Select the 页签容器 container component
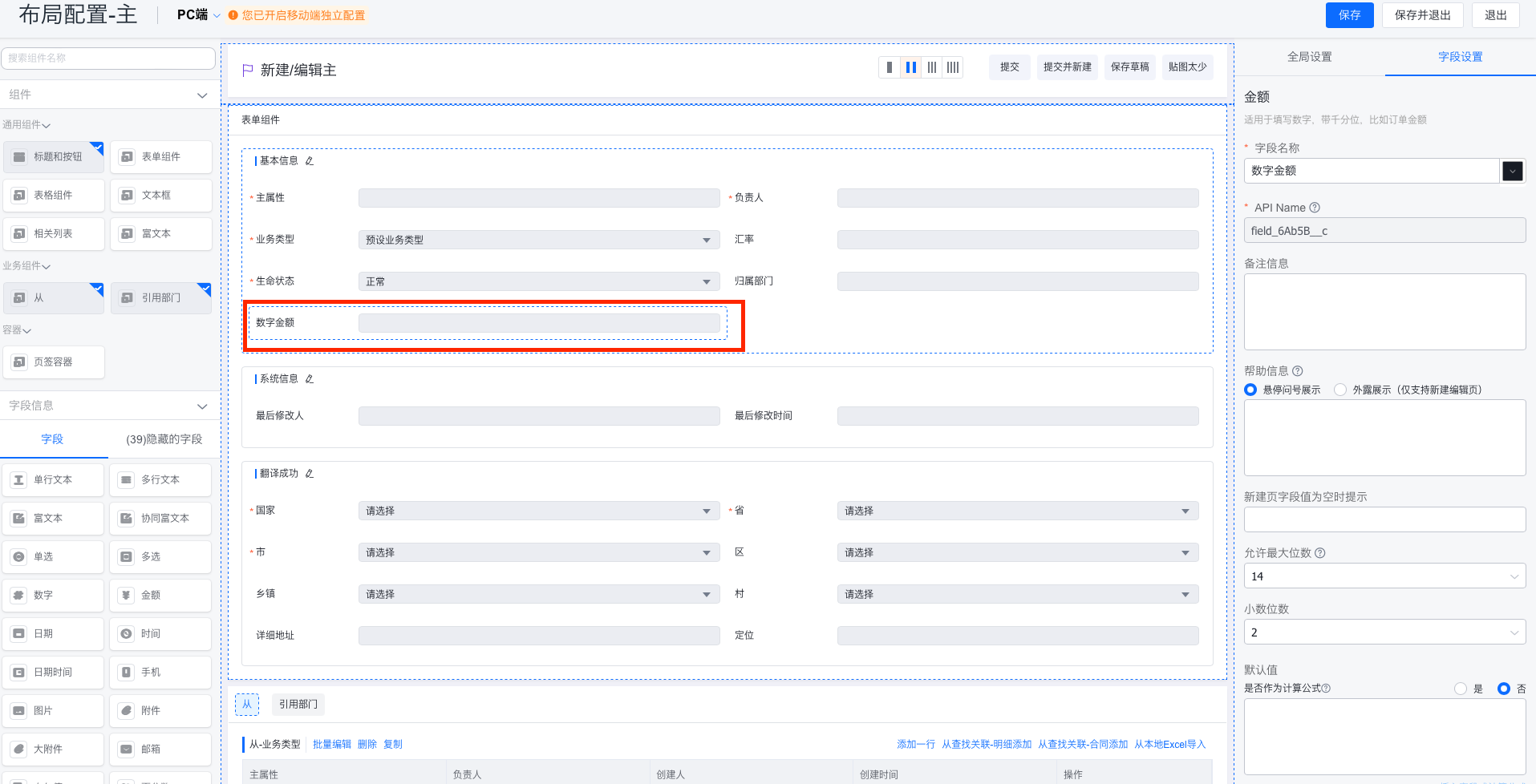The image size is (1536, 784). [x=54, y=362]
